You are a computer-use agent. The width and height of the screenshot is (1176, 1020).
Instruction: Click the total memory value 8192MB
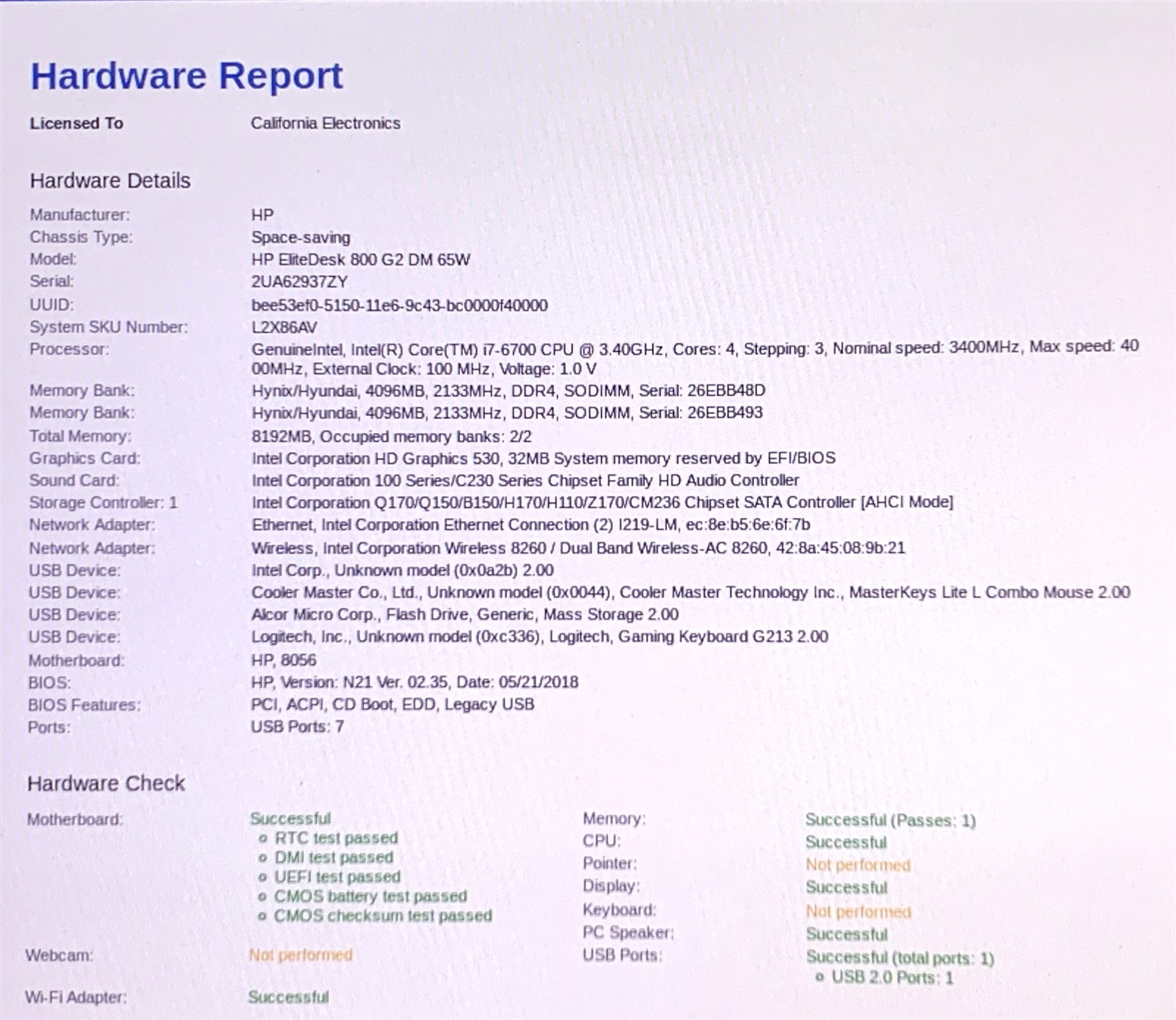(392, 437)
